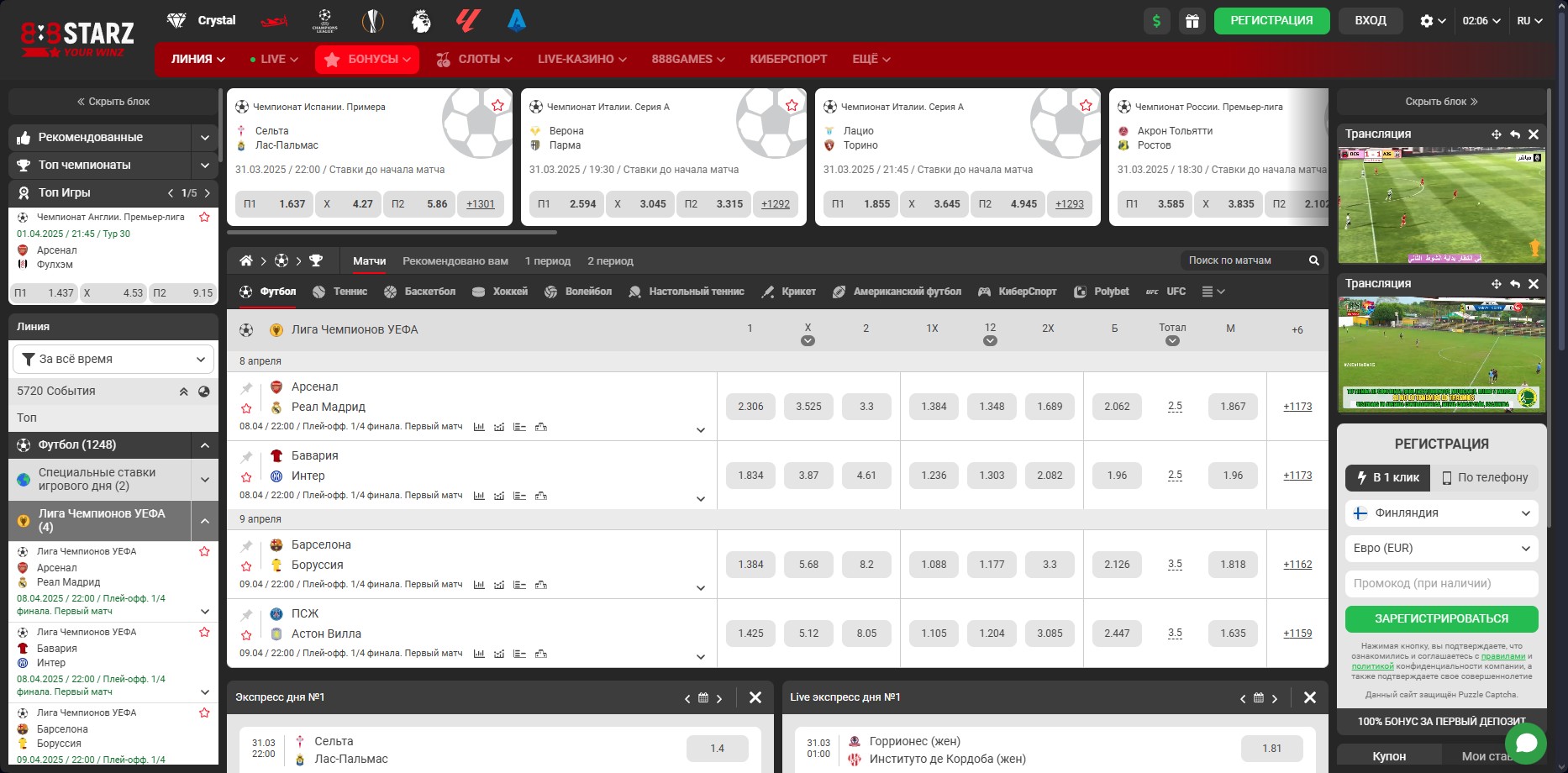
Task: Open the Champions League logo shortcut
Action: click(x=324, y=20)
